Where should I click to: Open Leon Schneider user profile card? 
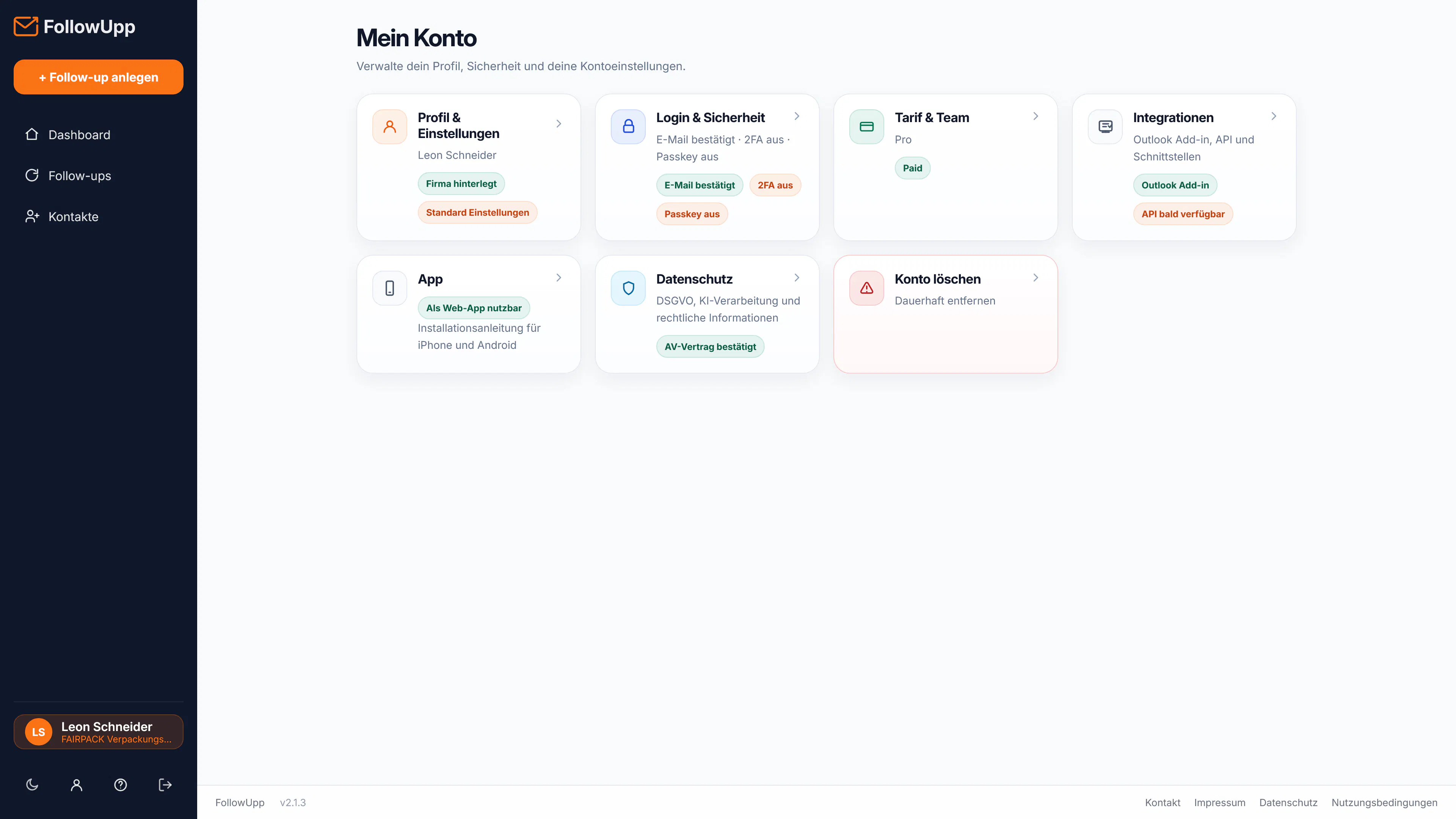(x=98, y=732)
